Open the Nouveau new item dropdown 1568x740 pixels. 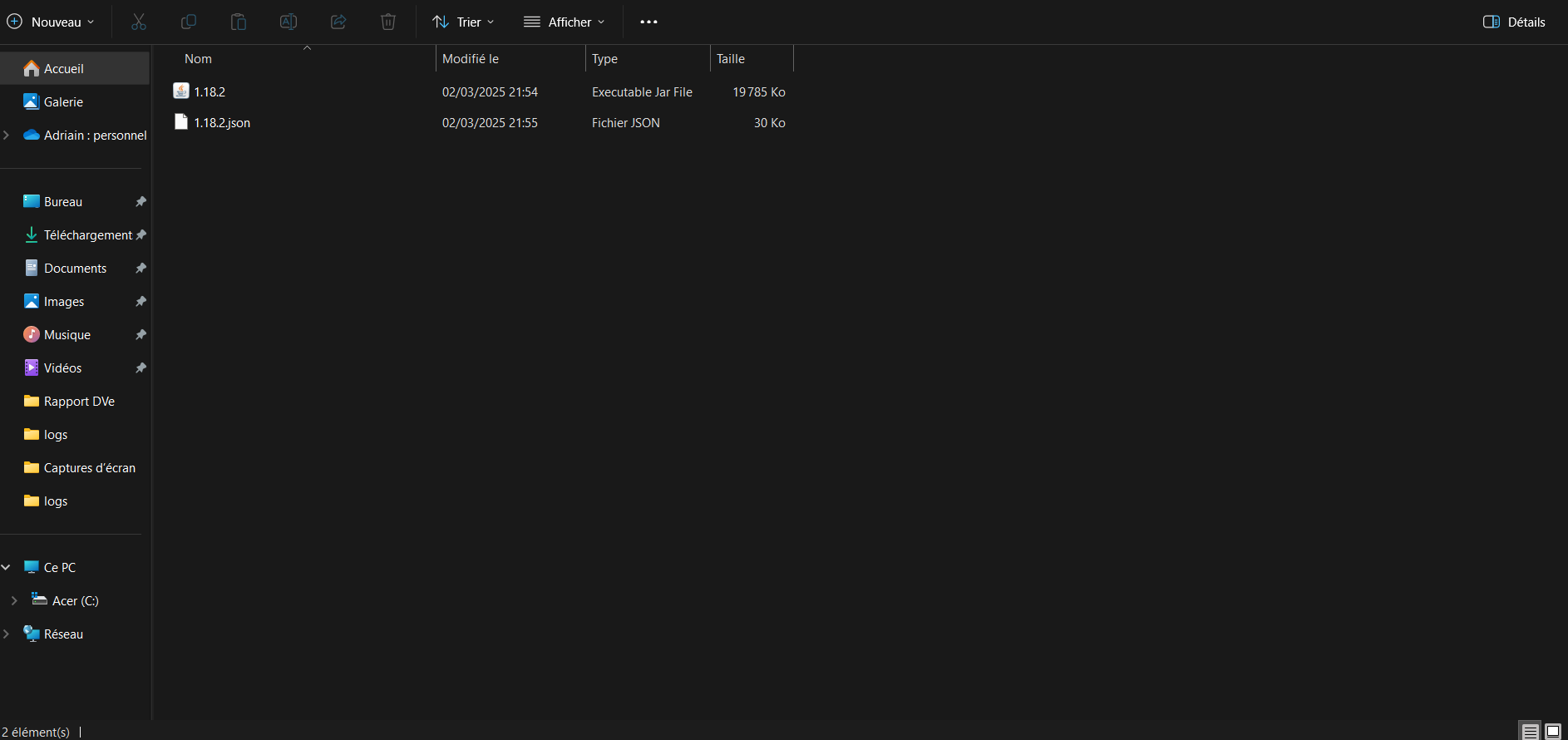tap(51, 22)
